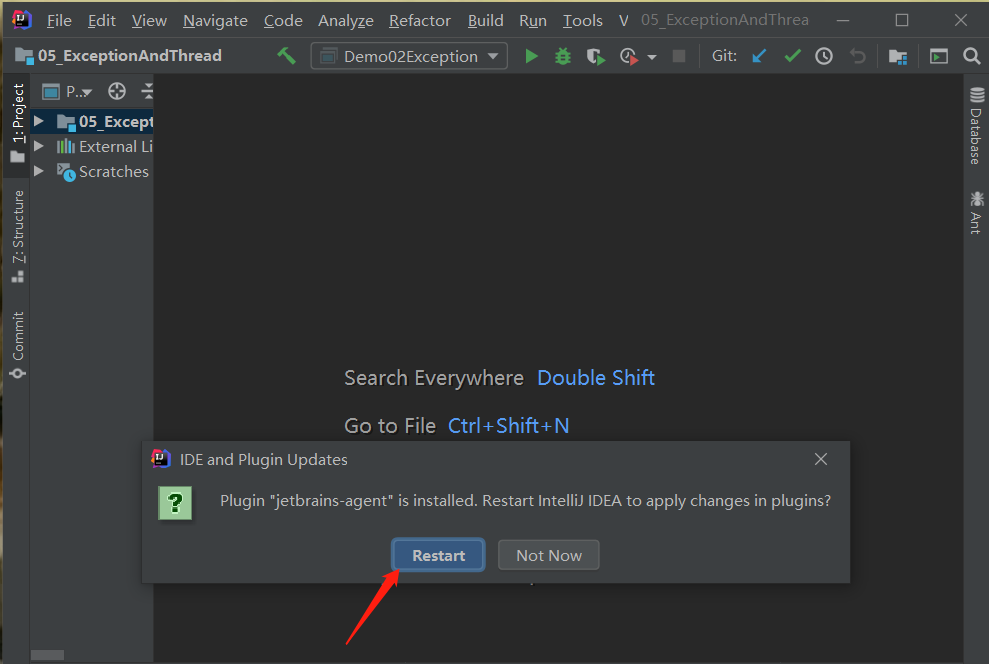Open Search Everywhere magnifier icon
Screen dimensions: 989x664
[x=972, y=56]
